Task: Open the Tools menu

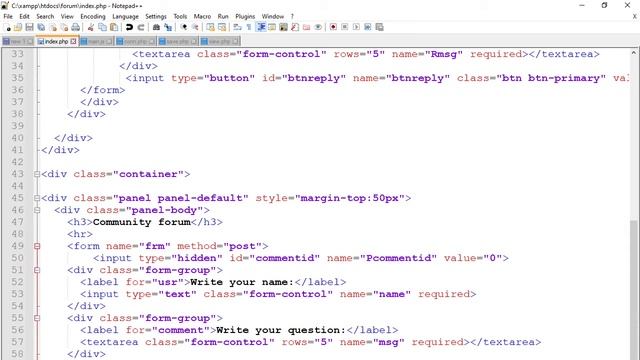Action: [x=180, y=16]
